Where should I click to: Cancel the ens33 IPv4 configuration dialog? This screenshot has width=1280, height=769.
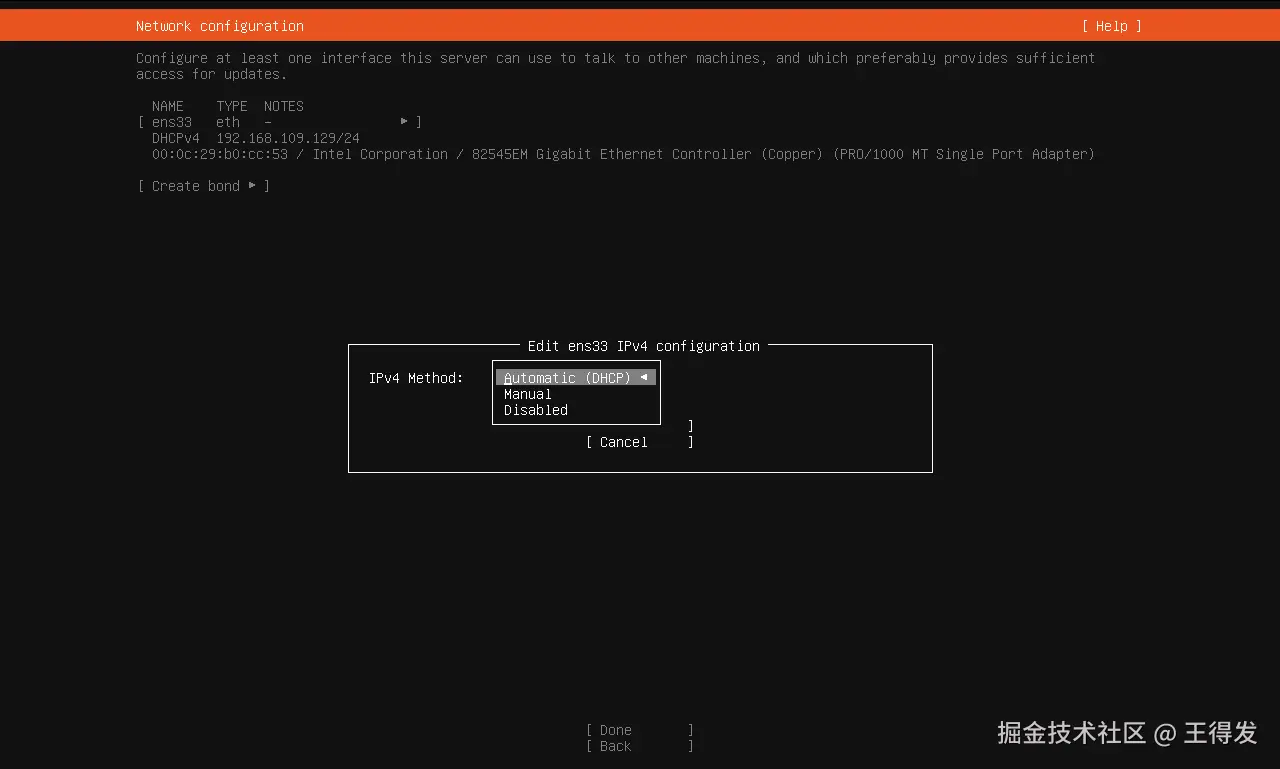(x=639, y=442)
